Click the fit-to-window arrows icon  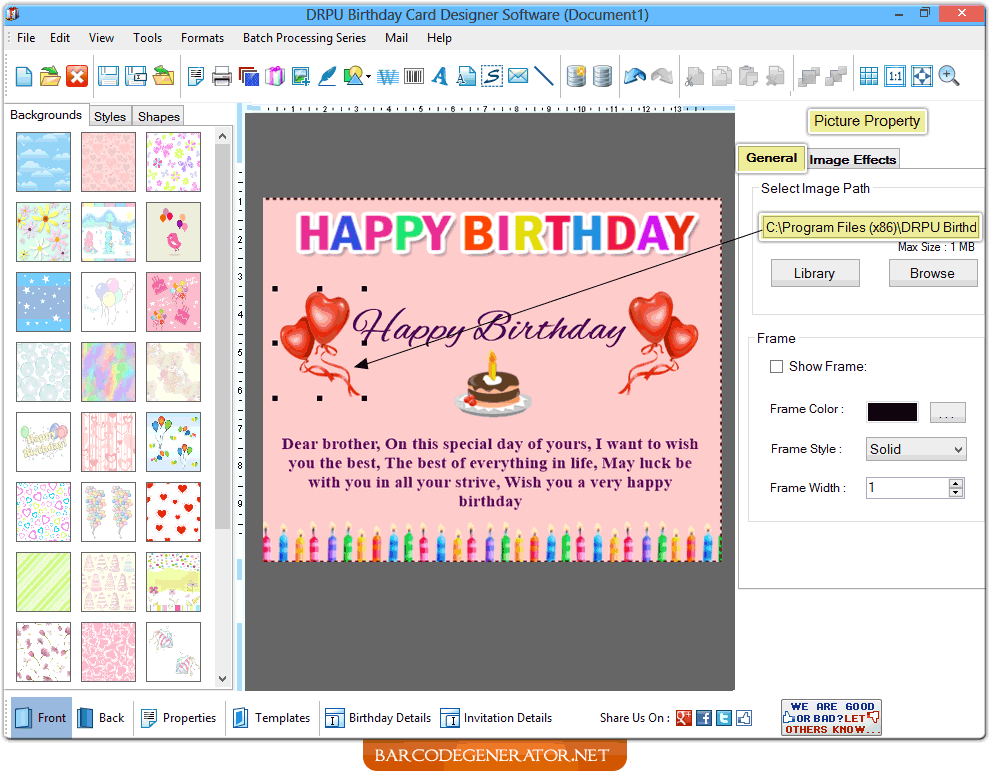click(921, 76)
